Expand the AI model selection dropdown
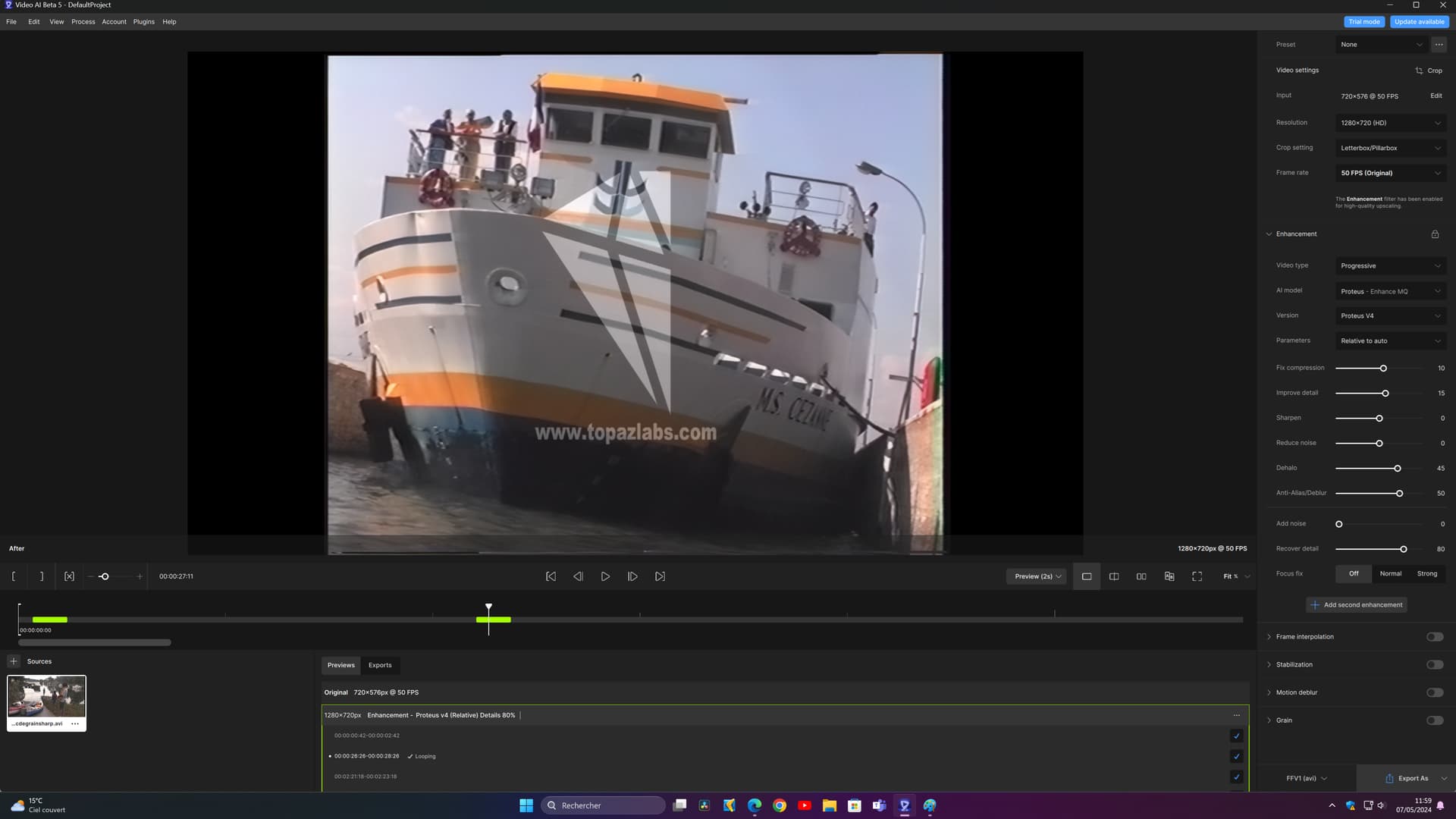This screenshot has height=819, width=1456. pos(1390,291)
